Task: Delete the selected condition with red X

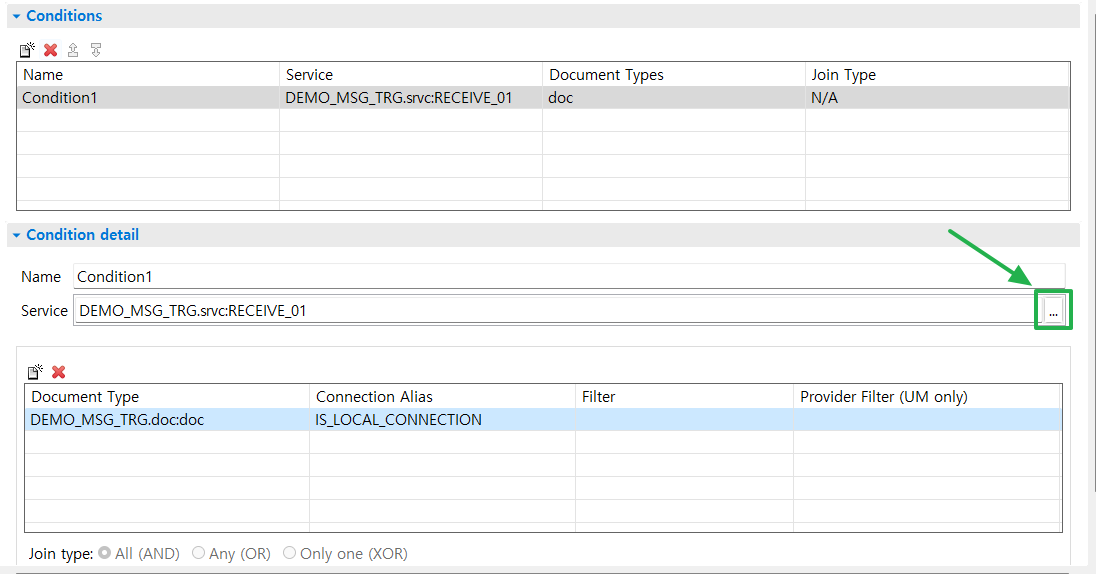Action: pyautogui.click(x=50, y=49)
